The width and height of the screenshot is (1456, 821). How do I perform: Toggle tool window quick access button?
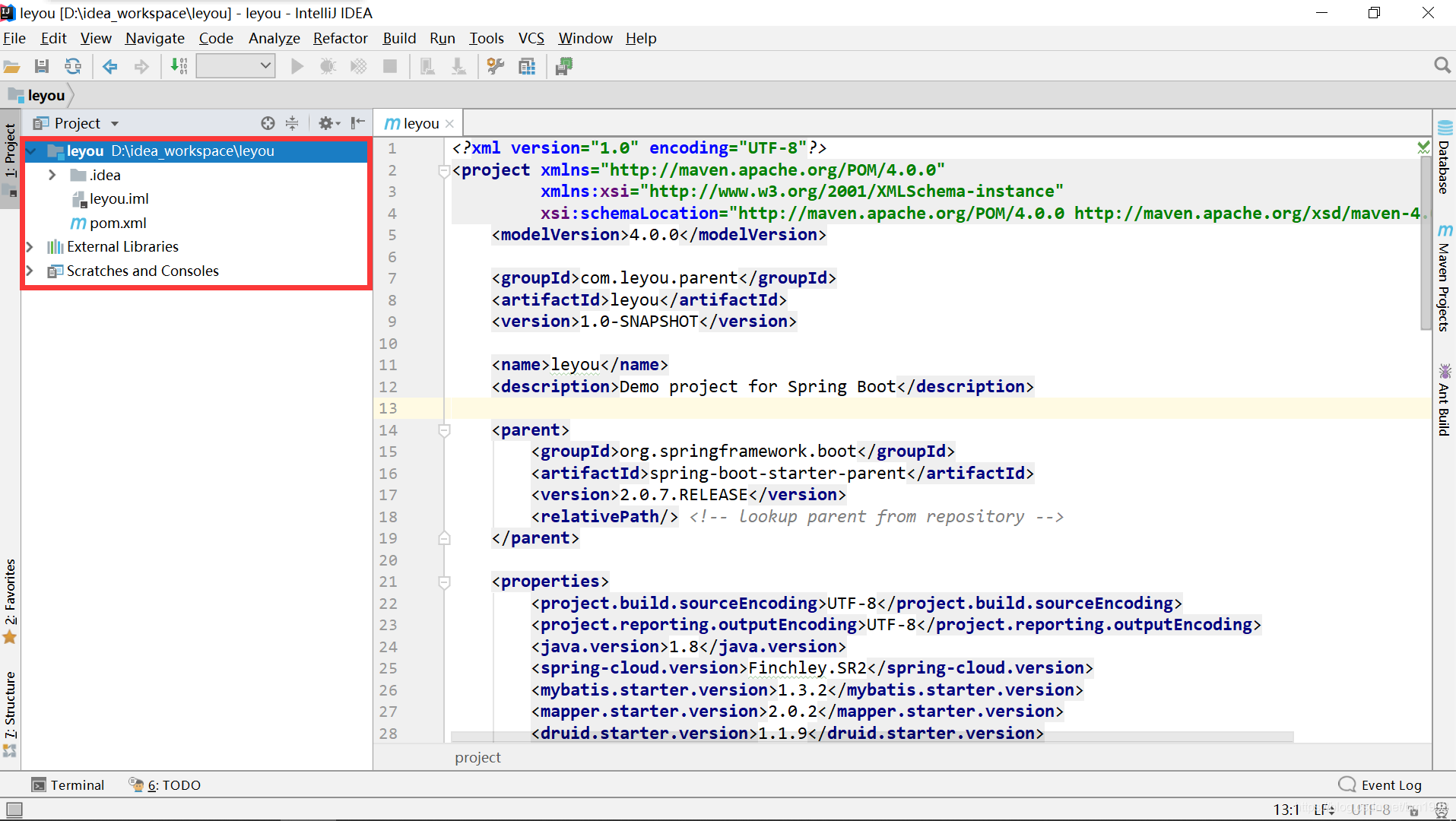point(14,810)
